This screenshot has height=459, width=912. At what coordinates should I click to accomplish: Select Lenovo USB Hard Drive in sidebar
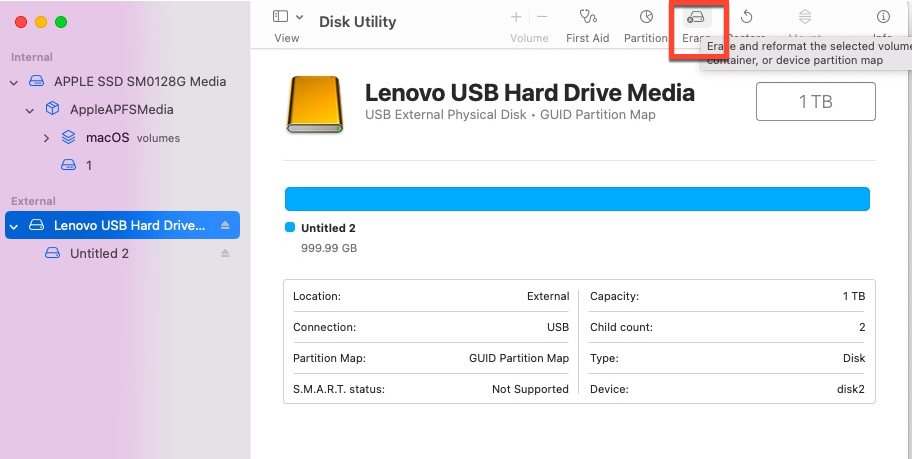click(x=122, y=225)
